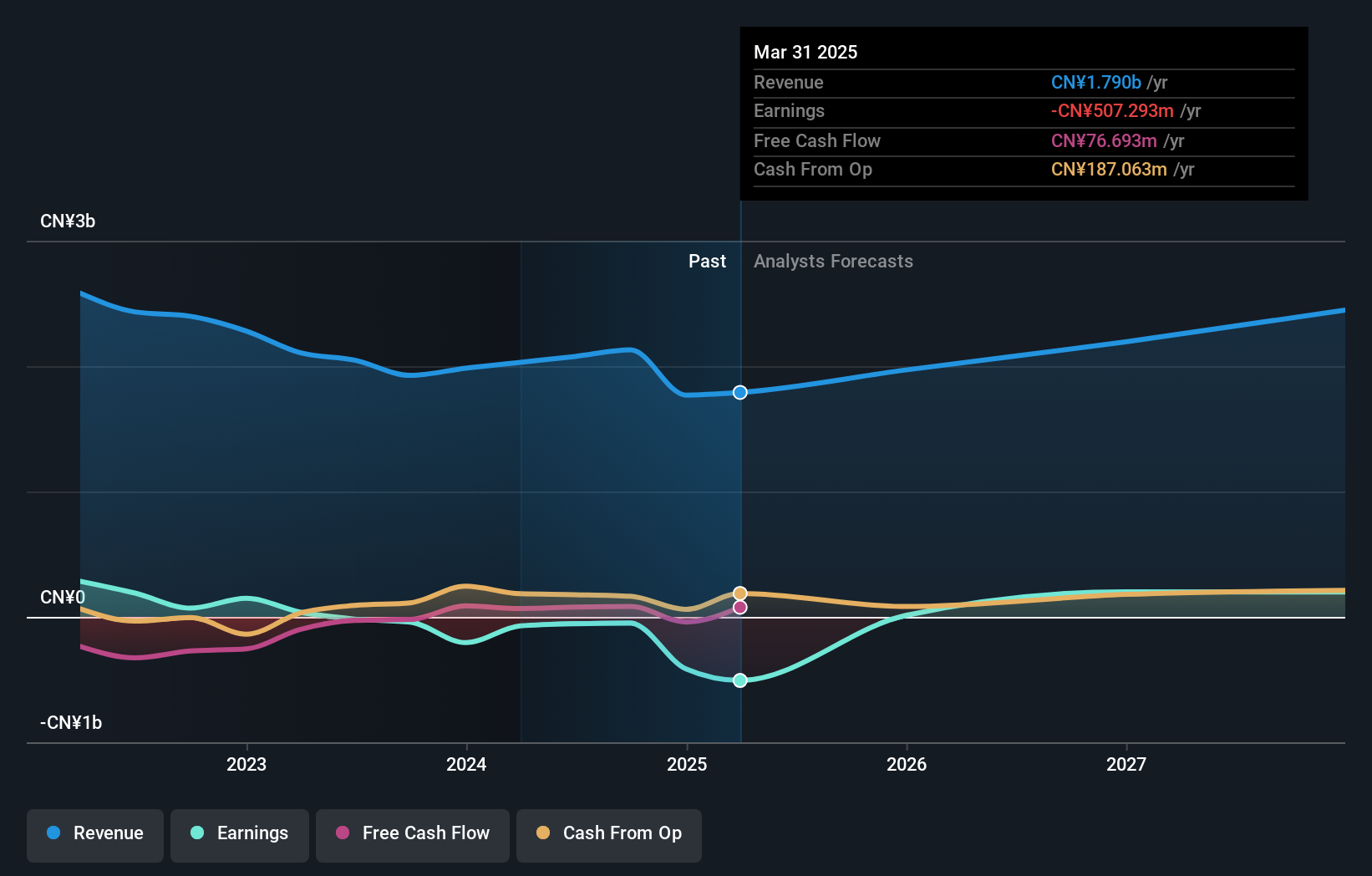Click the blue Revenue legend dot
The width and height of the screenshot is (1372, 876).
pyautogui.click(x=53, y=833)
